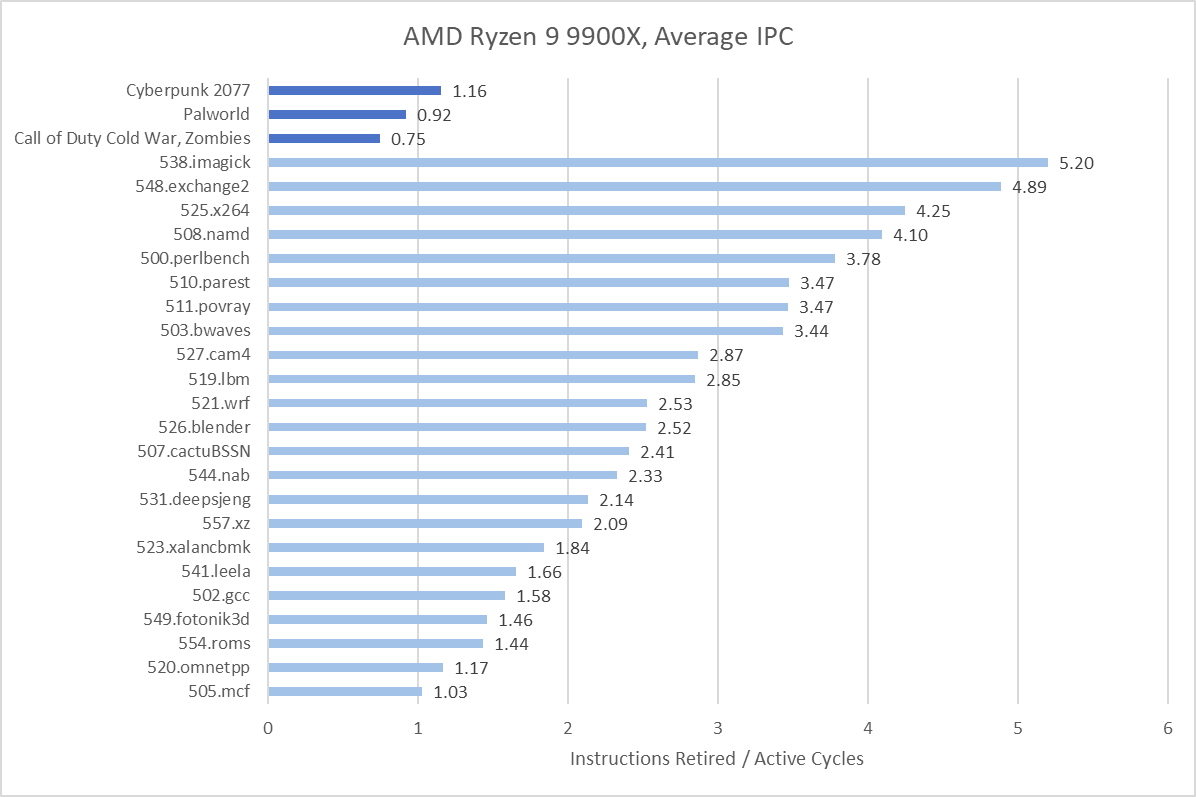Click the 1.03 value label for 505.mcf
Screen dimensions: 1196x797
pos(449,691)
